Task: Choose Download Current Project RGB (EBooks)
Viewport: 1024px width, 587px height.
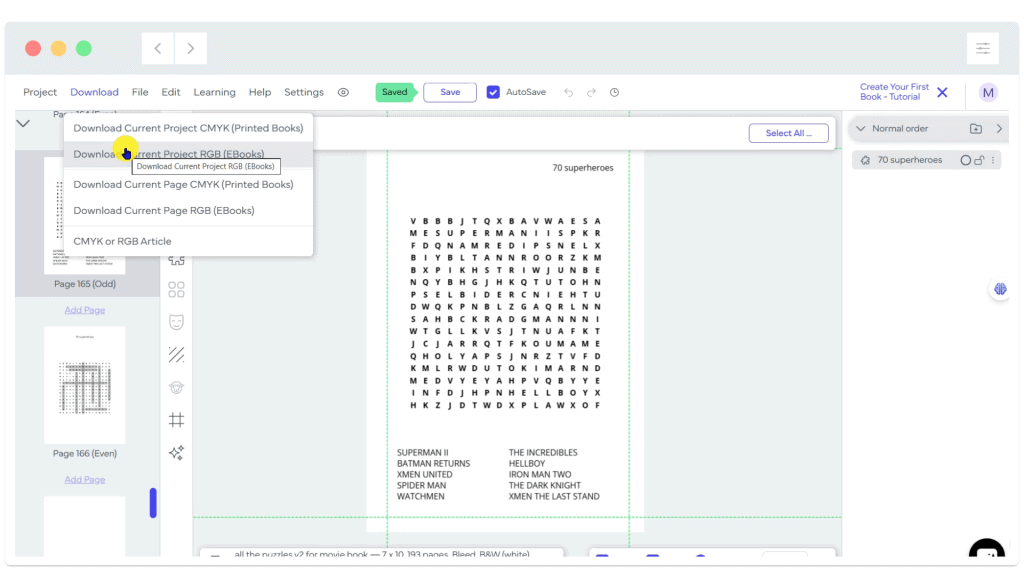Action: [188, 154]
